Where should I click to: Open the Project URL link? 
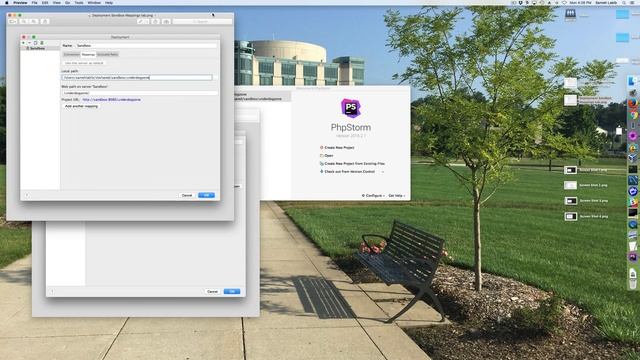coord(111,99)
